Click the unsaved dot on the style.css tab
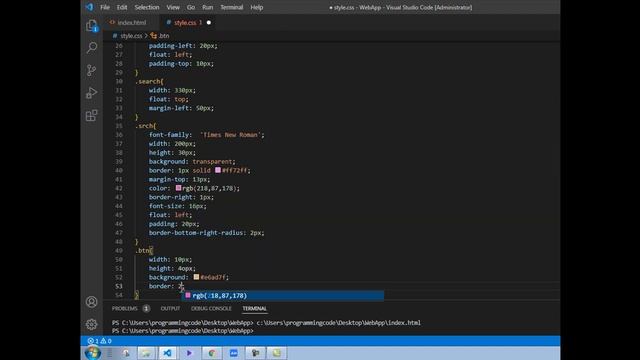Screen dimensions: 640x360 click(209, 22)
